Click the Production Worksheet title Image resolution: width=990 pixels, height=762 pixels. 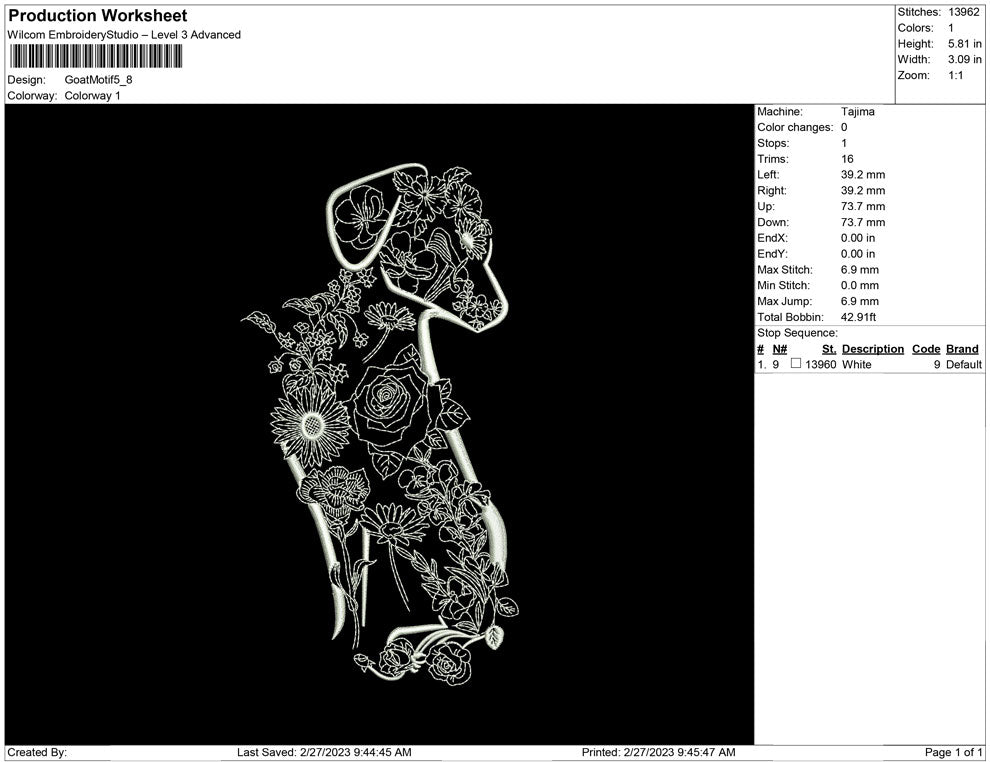[98, 16]
